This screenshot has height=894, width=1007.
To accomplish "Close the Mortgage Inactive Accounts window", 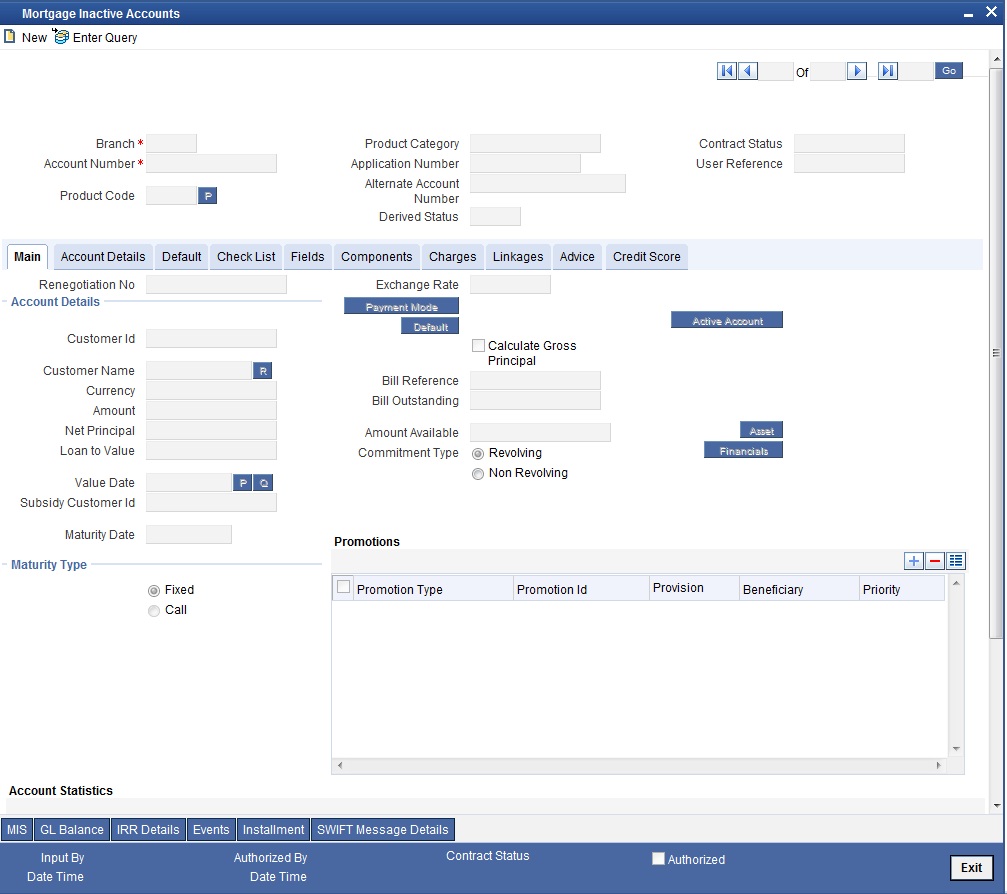I will click(x=991, y=12).
